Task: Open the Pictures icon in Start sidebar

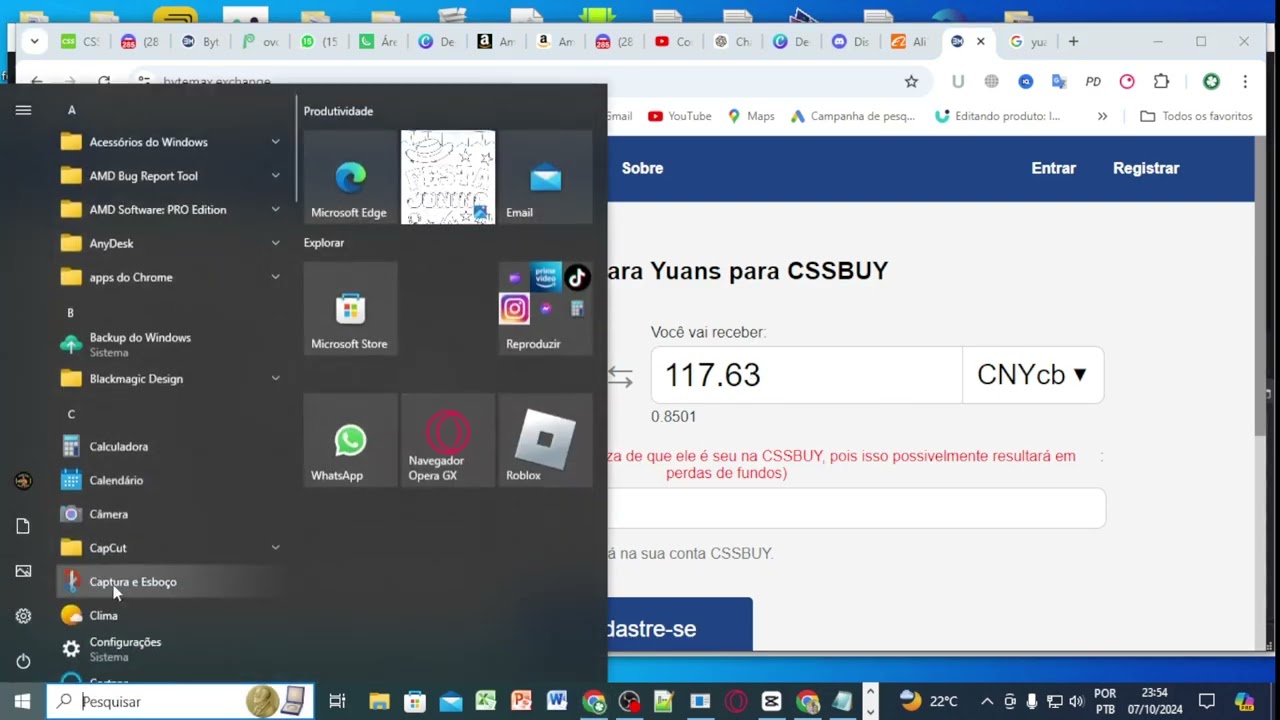Action: tap(23, 571)
